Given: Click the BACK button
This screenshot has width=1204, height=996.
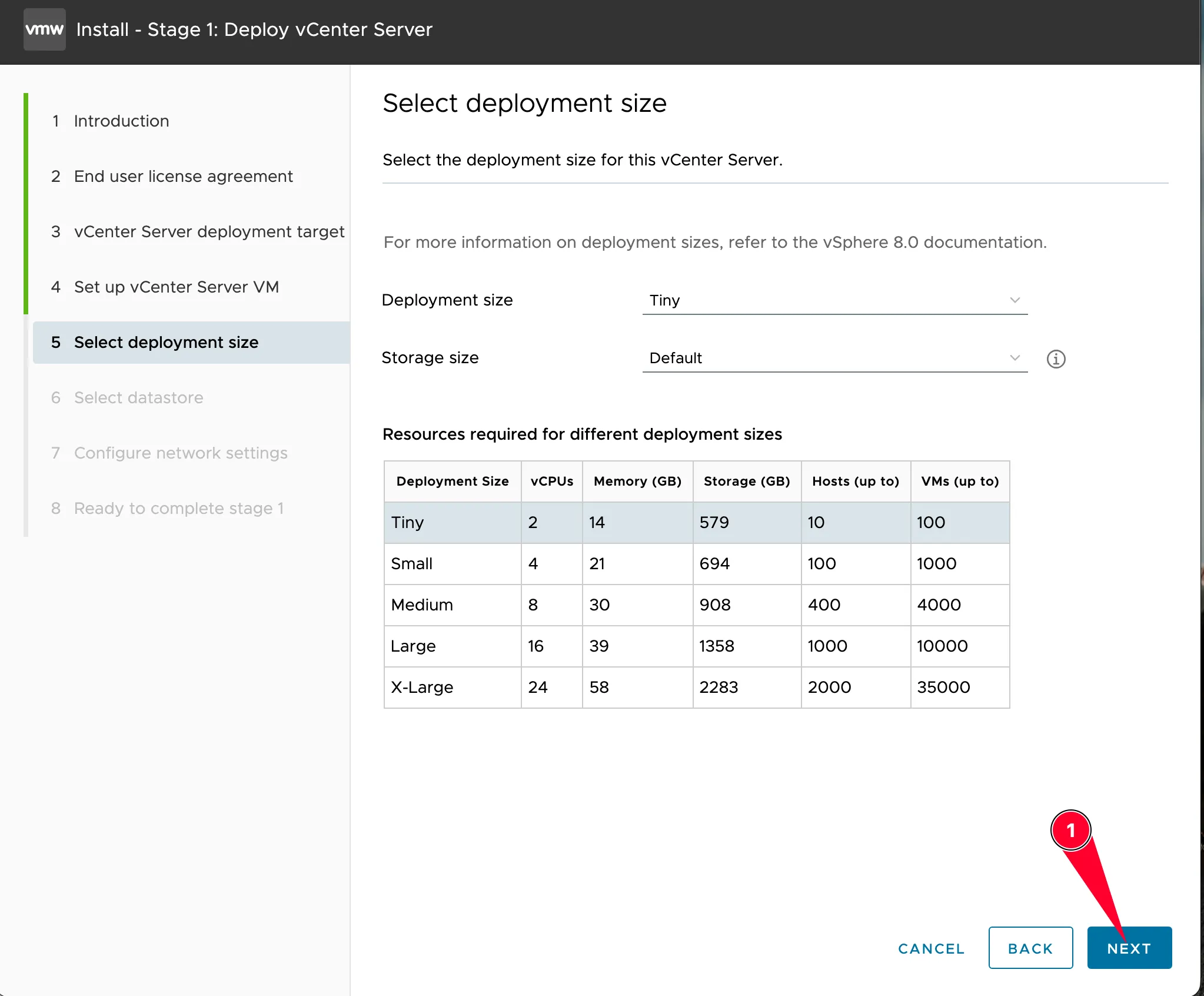Looking at the screenshot, I should click(1030, 948).
